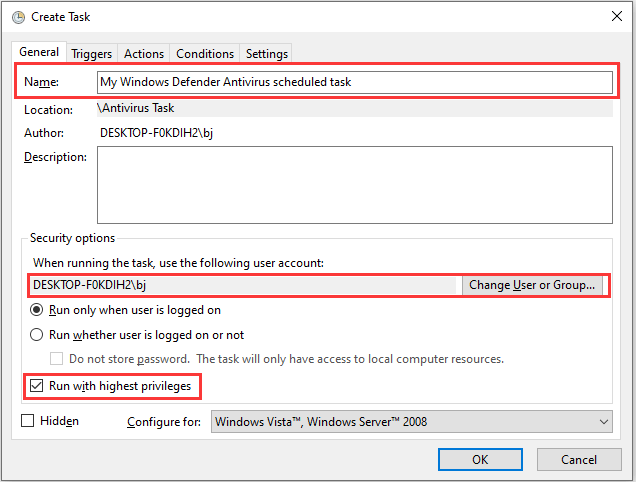
Task: Choose Run whether user is logged on or not
Action: [37, 335]
